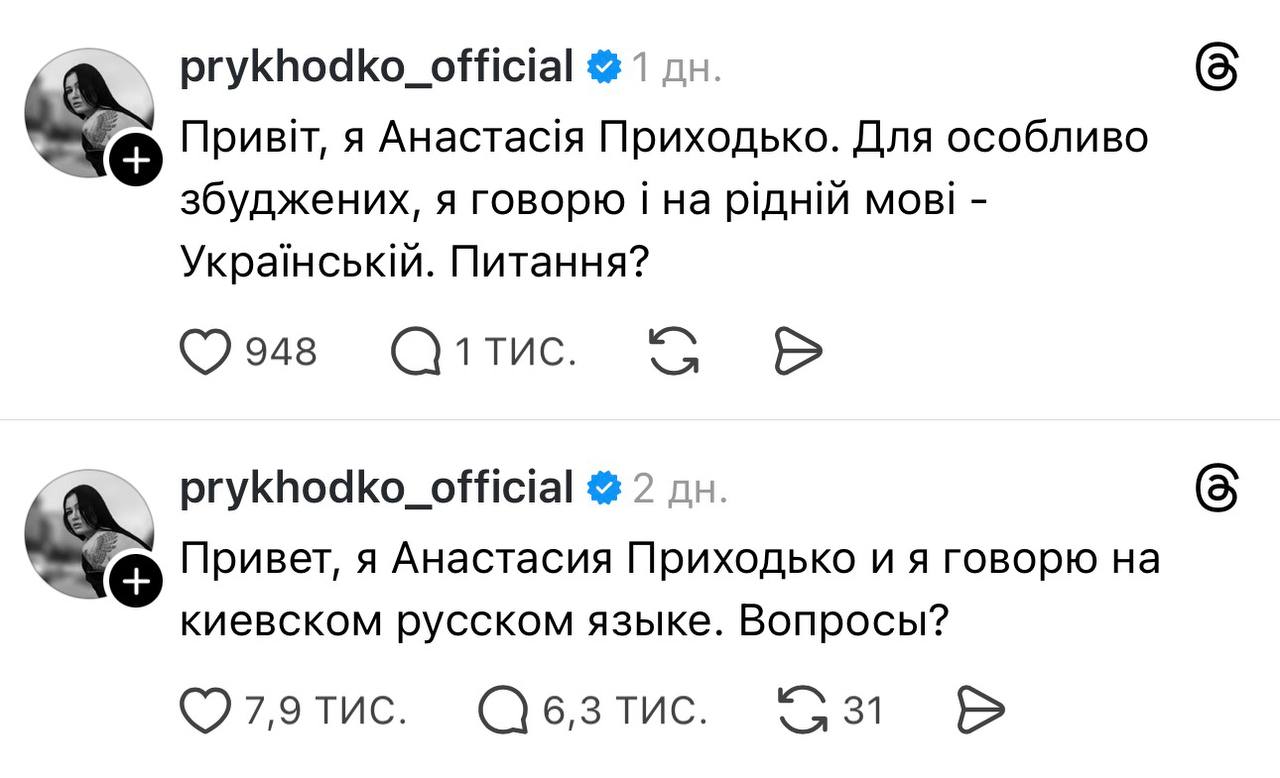Click the Threads logo on the first post
This screenshot has width=1280, height=778.
[x=1218, y=71]
